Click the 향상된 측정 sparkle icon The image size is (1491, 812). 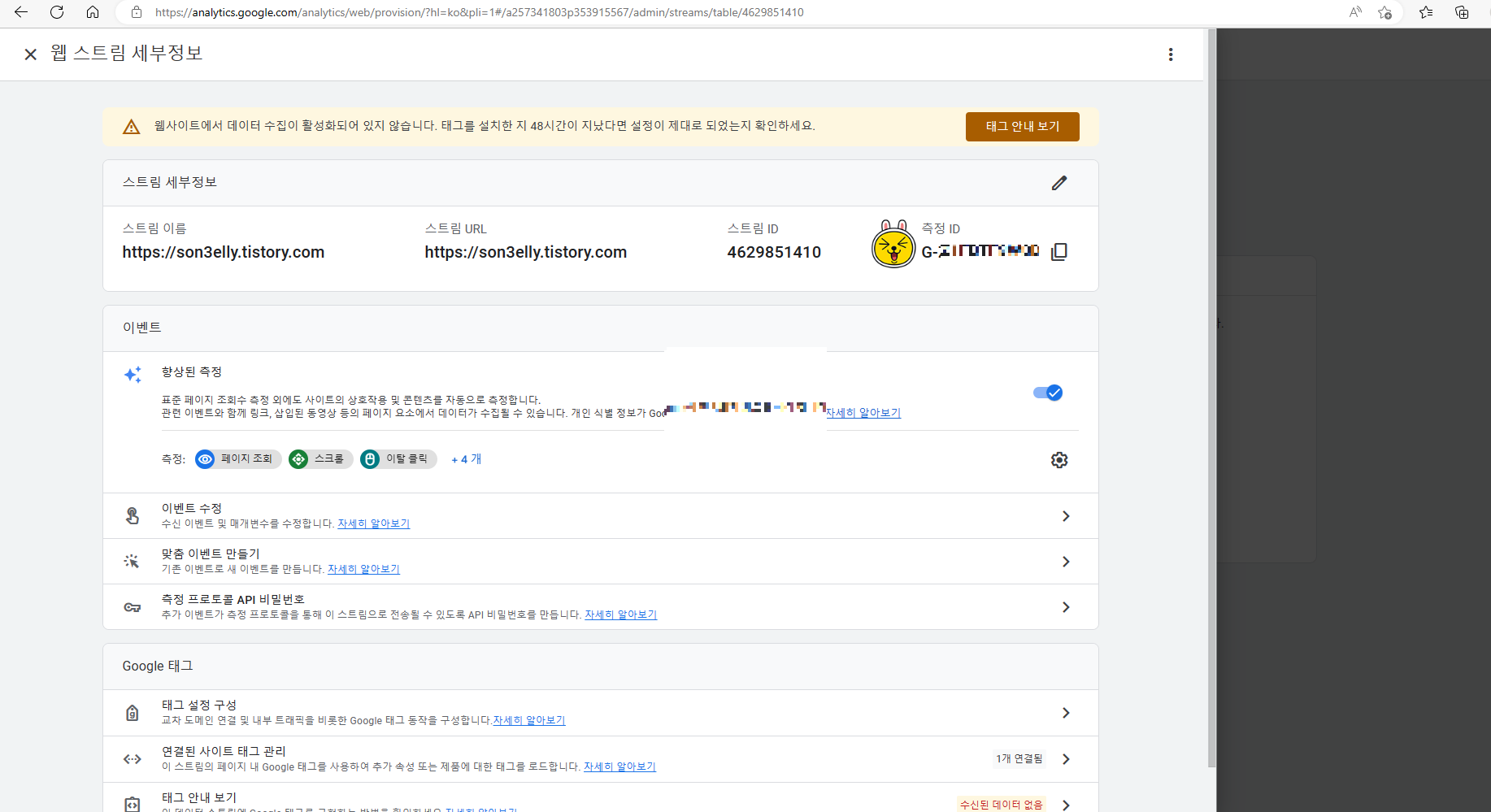133,375
